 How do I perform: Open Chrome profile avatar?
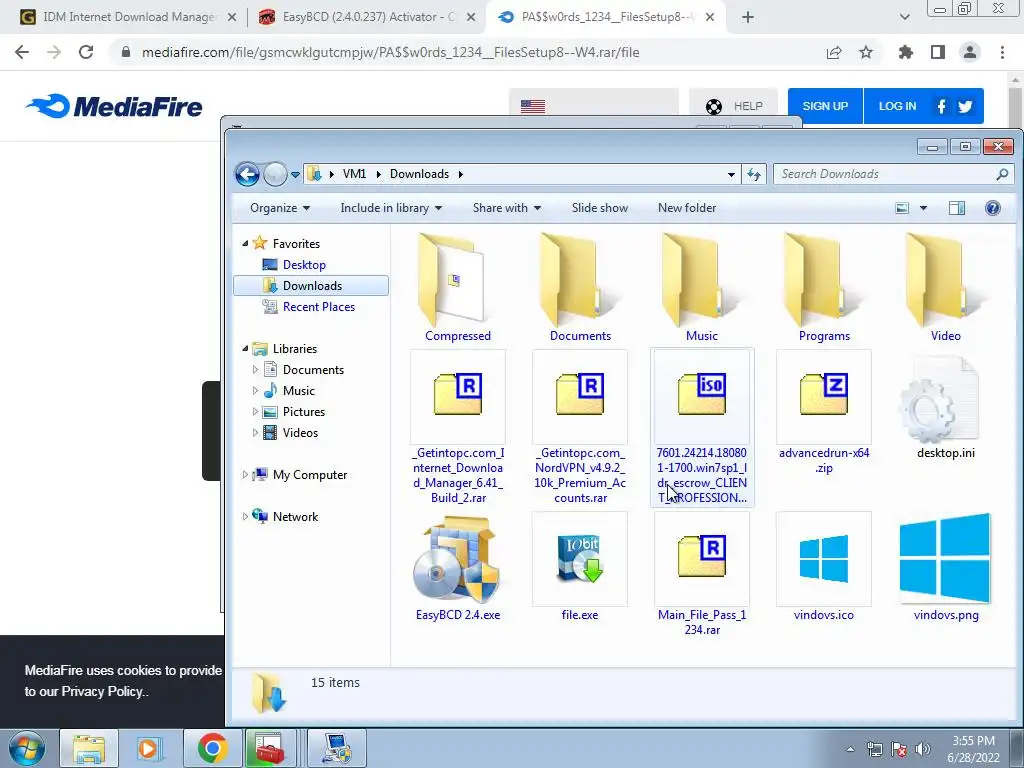tap(969, 52)
